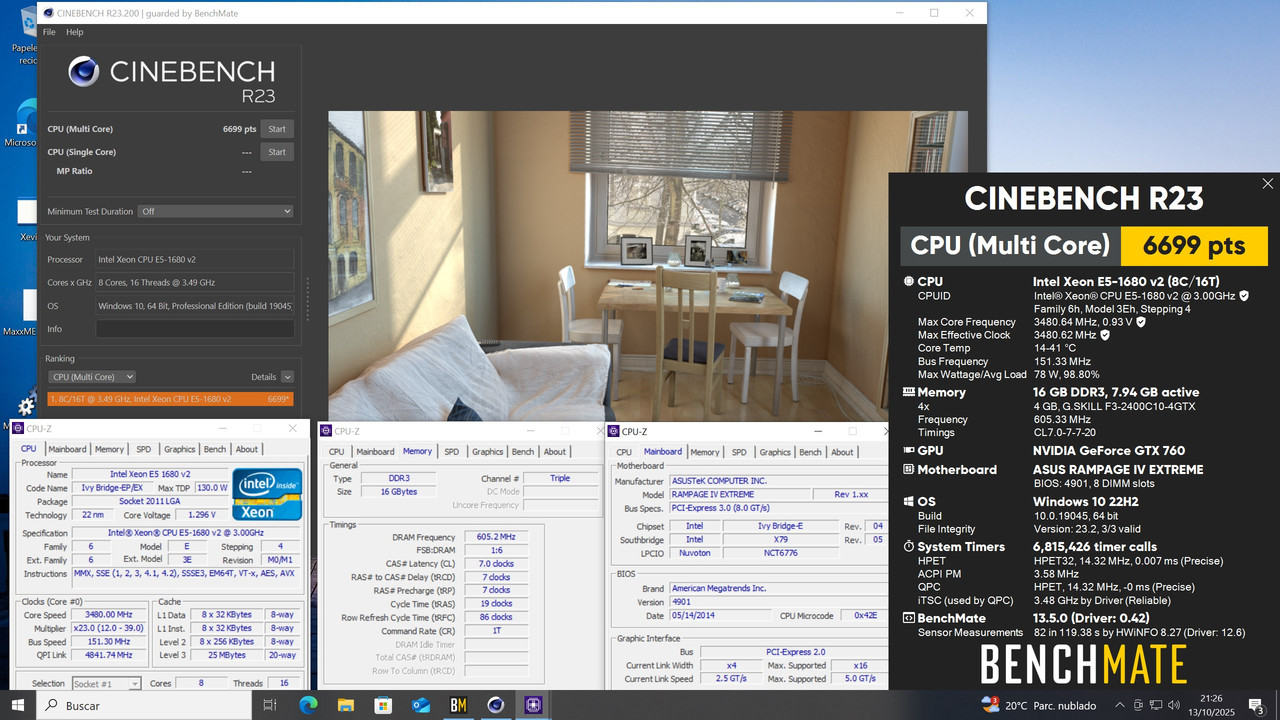This screenshot has height=720, width=1280.
Task: Select the E5-1680 v2 ranking entry
Action: point(169,398)
